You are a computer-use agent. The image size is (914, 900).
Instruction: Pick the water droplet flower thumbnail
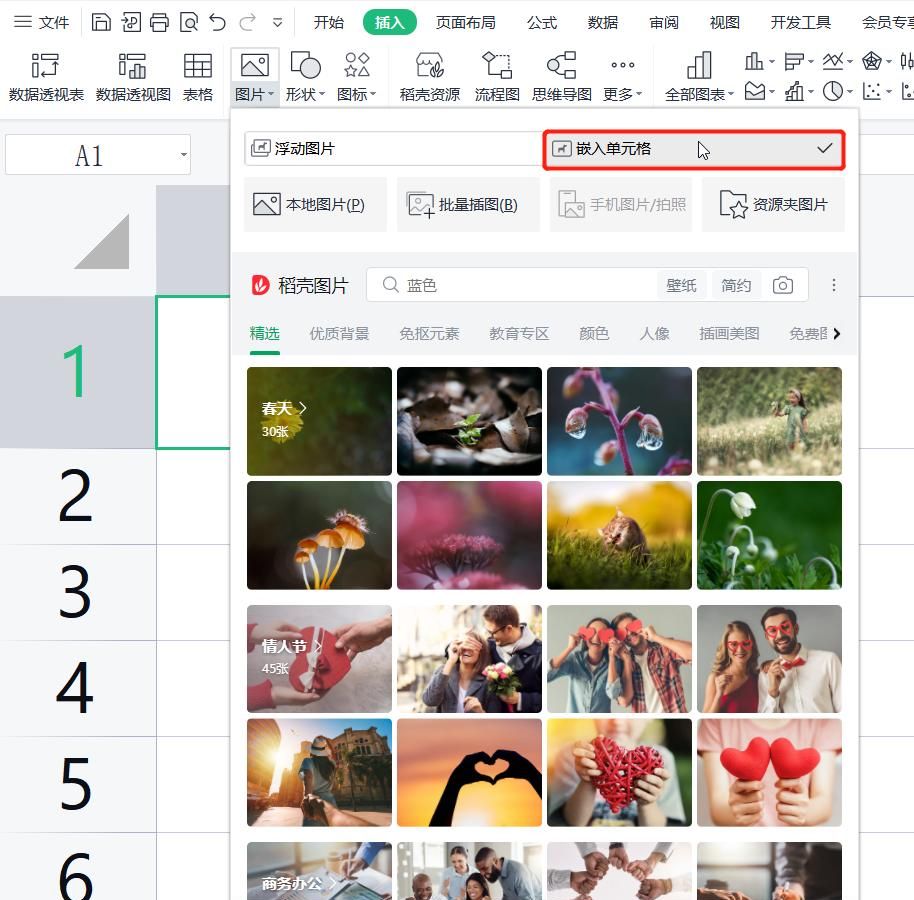coord(619,421)
